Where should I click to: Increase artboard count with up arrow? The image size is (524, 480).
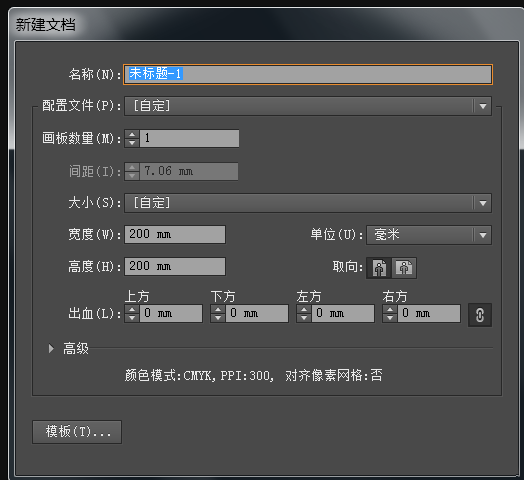click(132, 134)
